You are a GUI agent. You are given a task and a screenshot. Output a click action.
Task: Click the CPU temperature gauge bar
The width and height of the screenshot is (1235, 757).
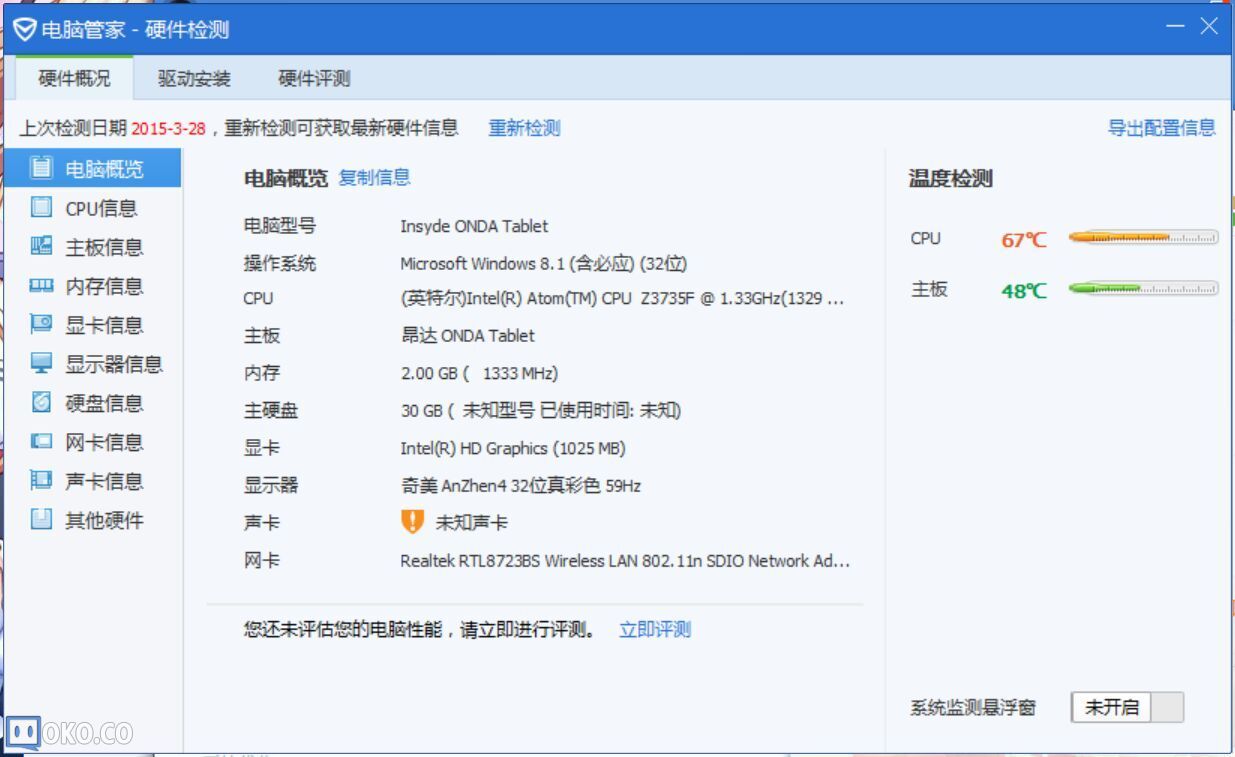point(1143,238)
